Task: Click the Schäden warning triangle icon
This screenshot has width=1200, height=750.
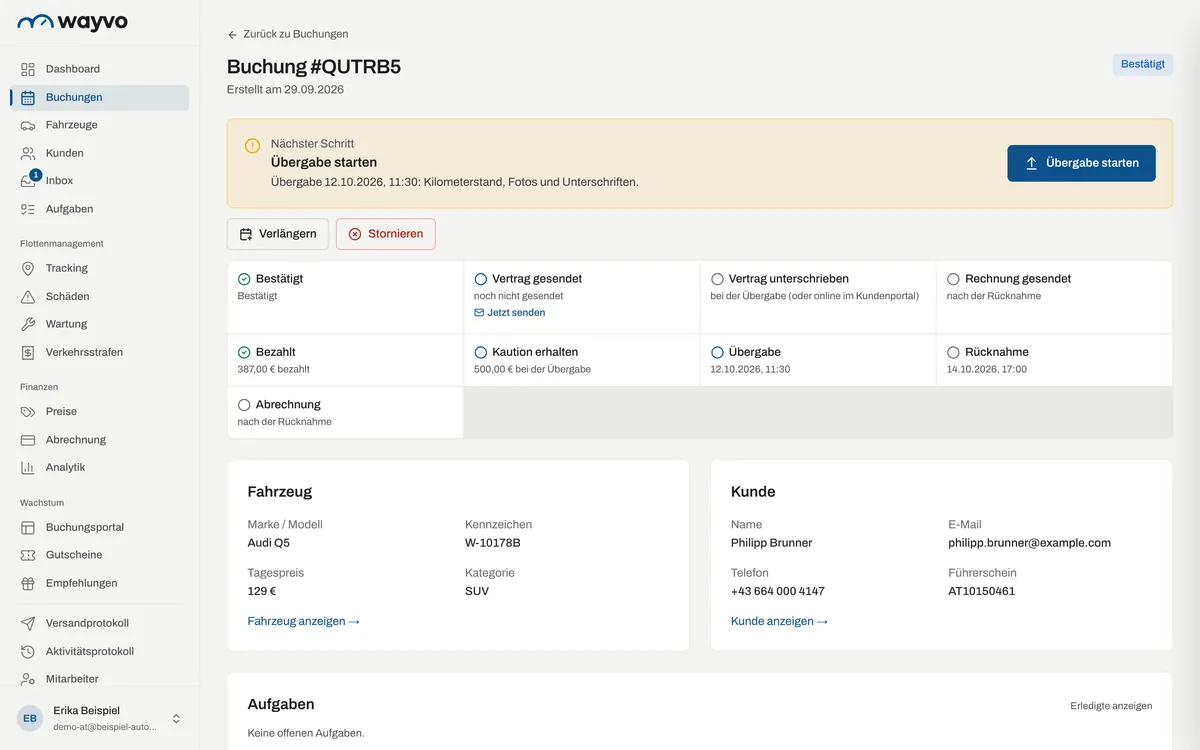Action: click(x=28, y=296)
